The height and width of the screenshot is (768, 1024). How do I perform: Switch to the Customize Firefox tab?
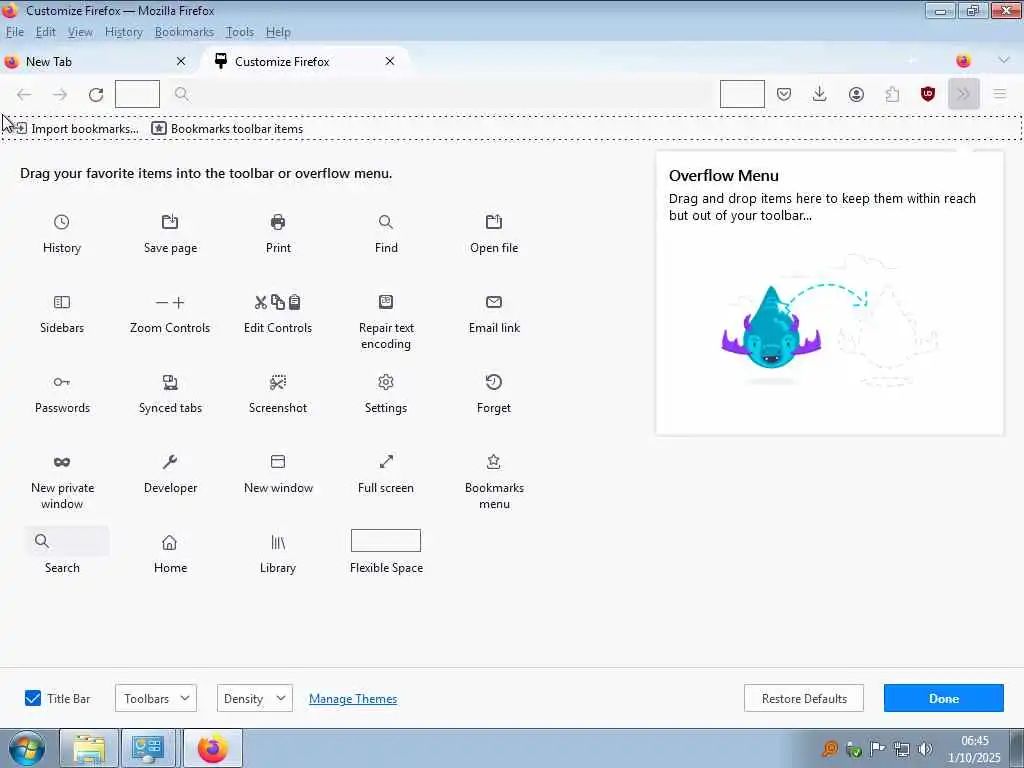pyautogui.click(x=306, y=61)
